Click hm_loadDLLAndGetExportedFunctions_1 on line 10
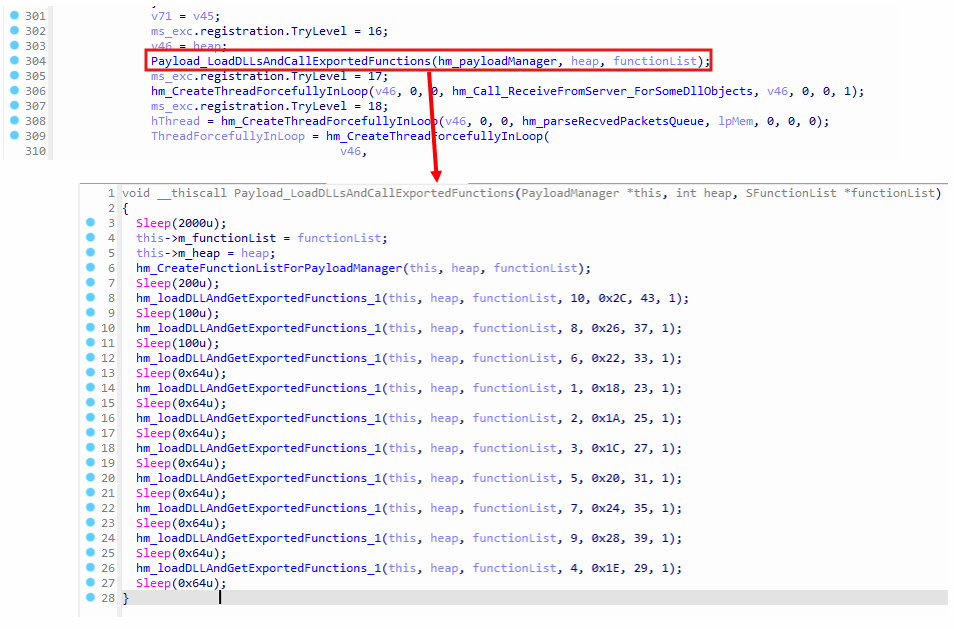Screen dimensions: 954x629 tap(259, 328)
